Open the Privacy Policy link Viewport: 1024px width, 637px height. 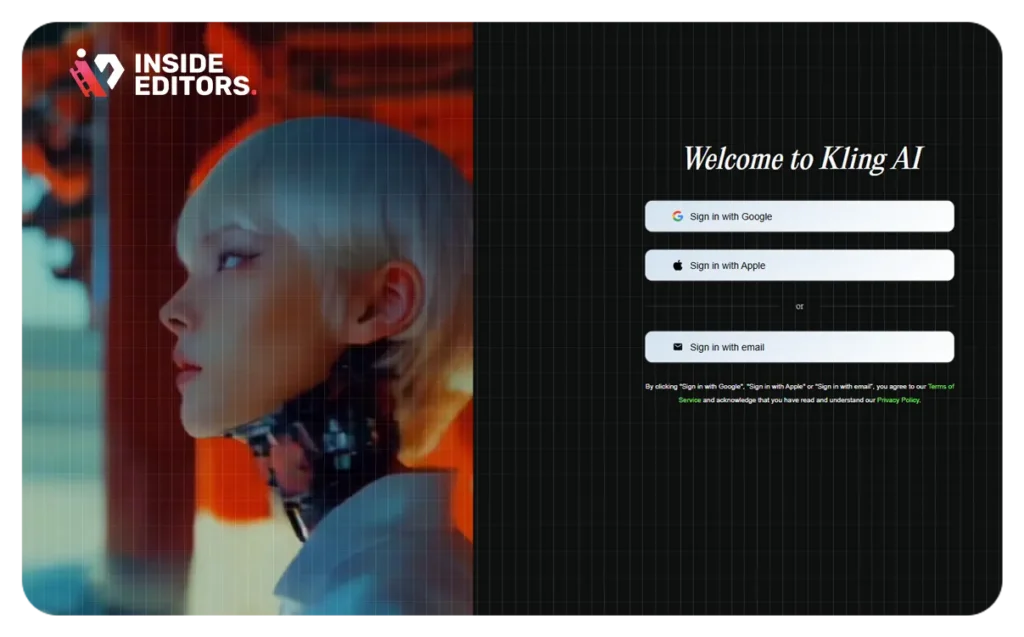pos(898,400)
